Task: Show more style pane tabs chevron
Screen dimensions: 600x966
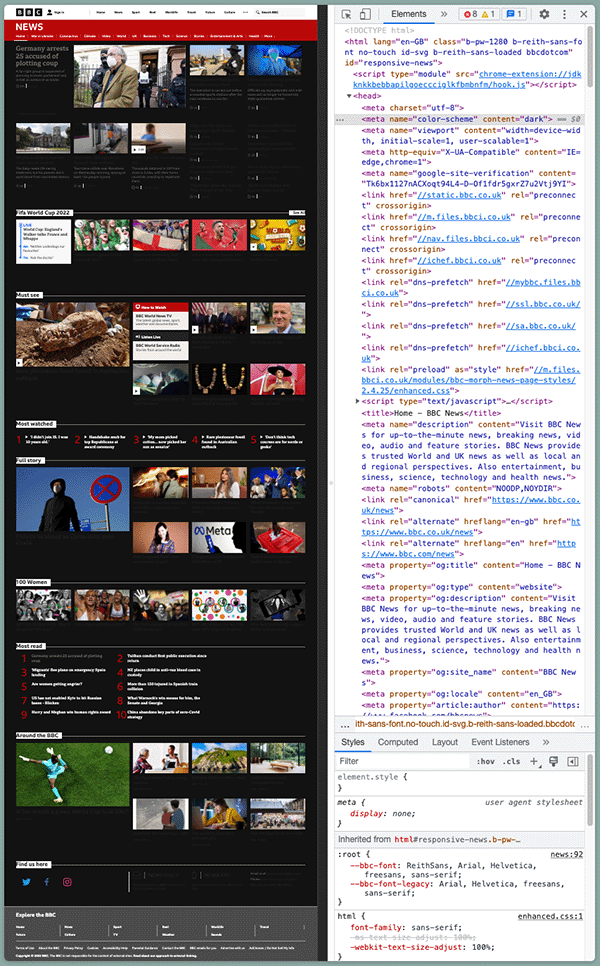Action: (x=546, y=742)
